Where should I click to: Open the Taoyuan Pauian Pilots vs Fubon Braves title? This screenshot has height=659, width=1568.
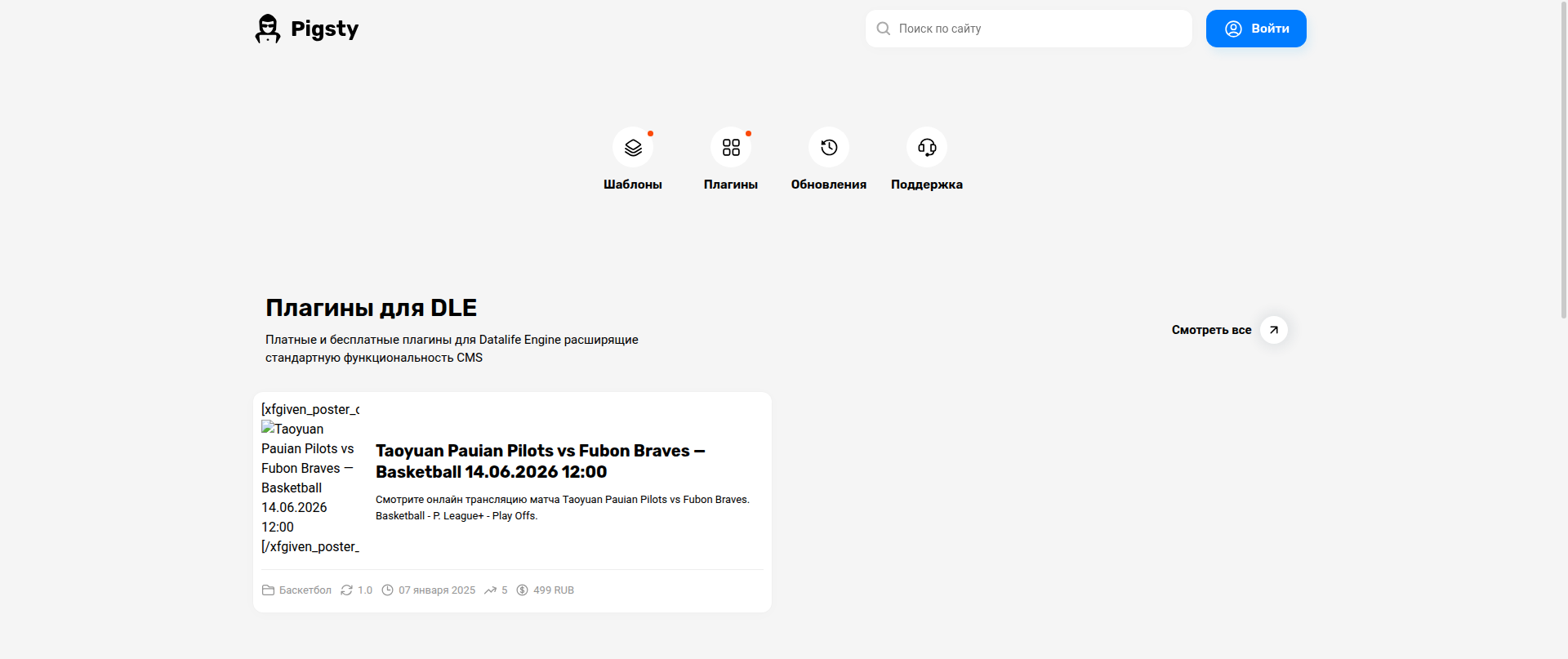(x=540, y=461)
